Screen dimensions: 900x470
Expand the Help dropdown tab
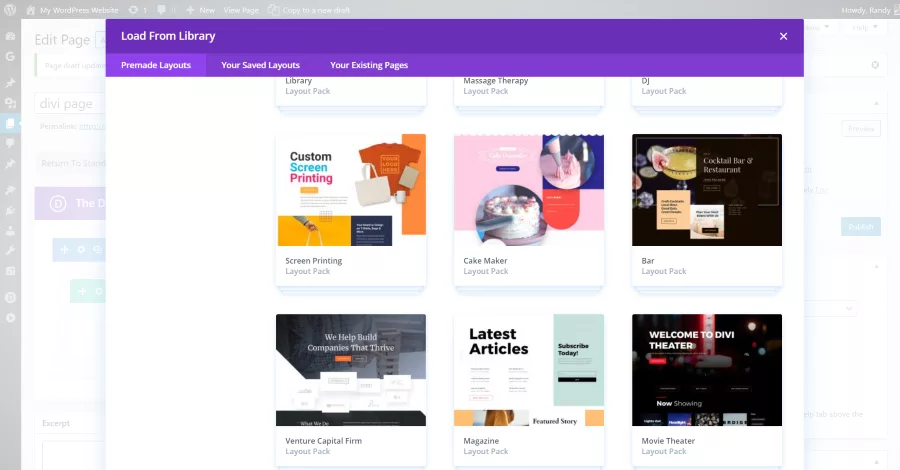tap(864, 27)
